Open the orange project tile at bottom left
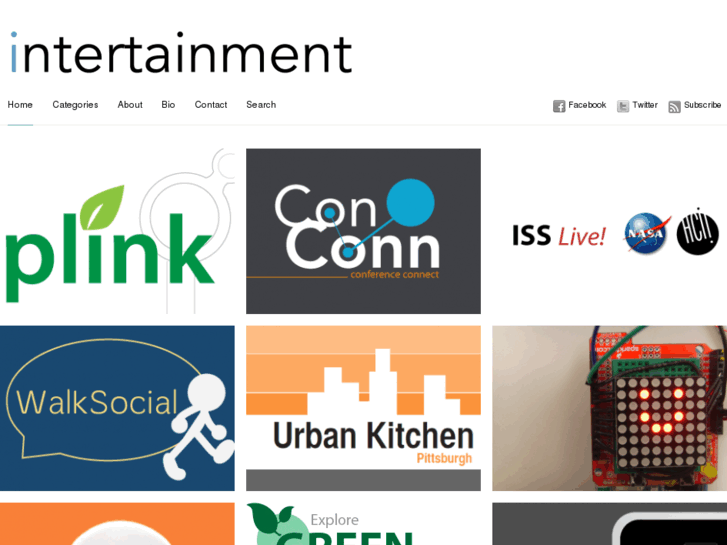727x545 pixels. tap(117, 524)
